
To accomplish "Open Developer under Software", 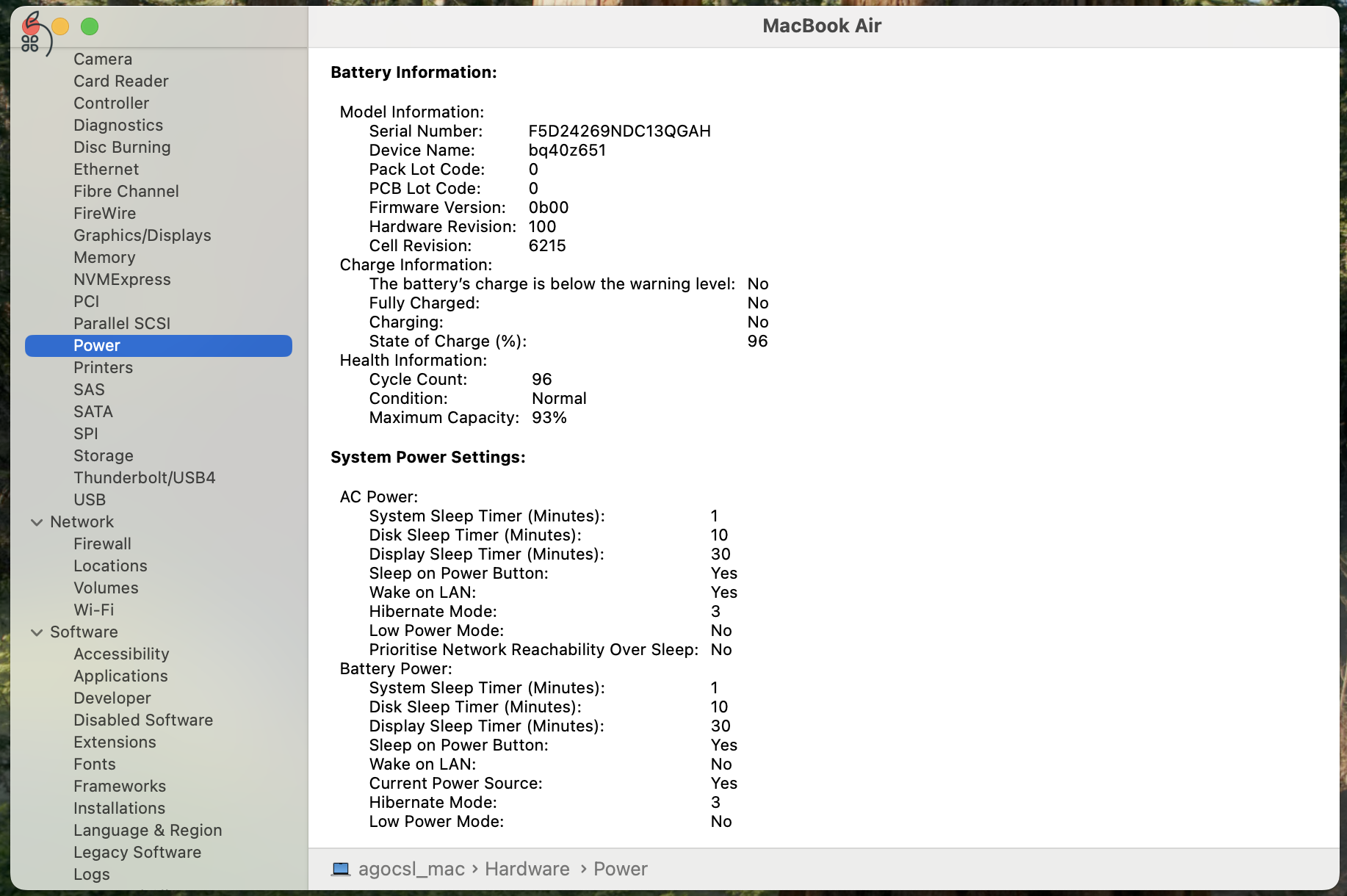I will click(112, 698).
